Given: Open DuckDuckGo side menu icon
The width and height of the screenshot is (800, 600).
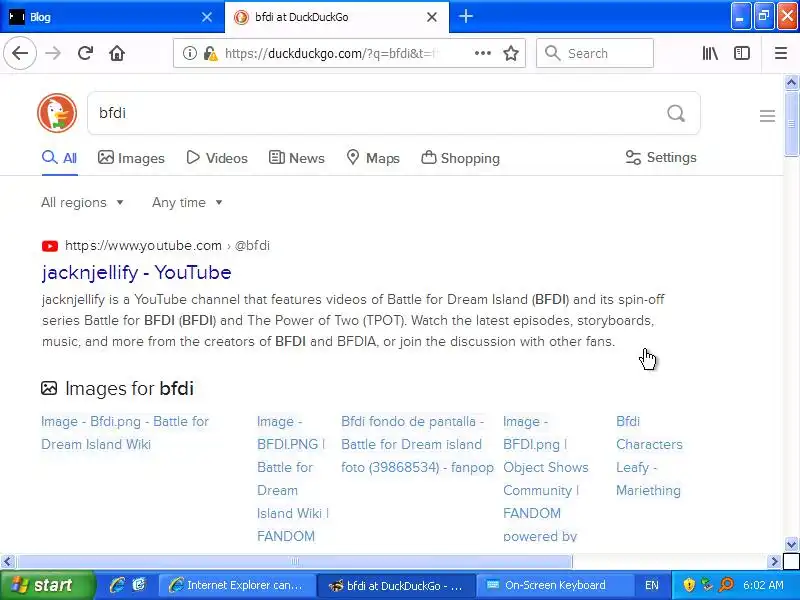Looking at the screenshot, I should pyautogui.click(x=767, y=116).
